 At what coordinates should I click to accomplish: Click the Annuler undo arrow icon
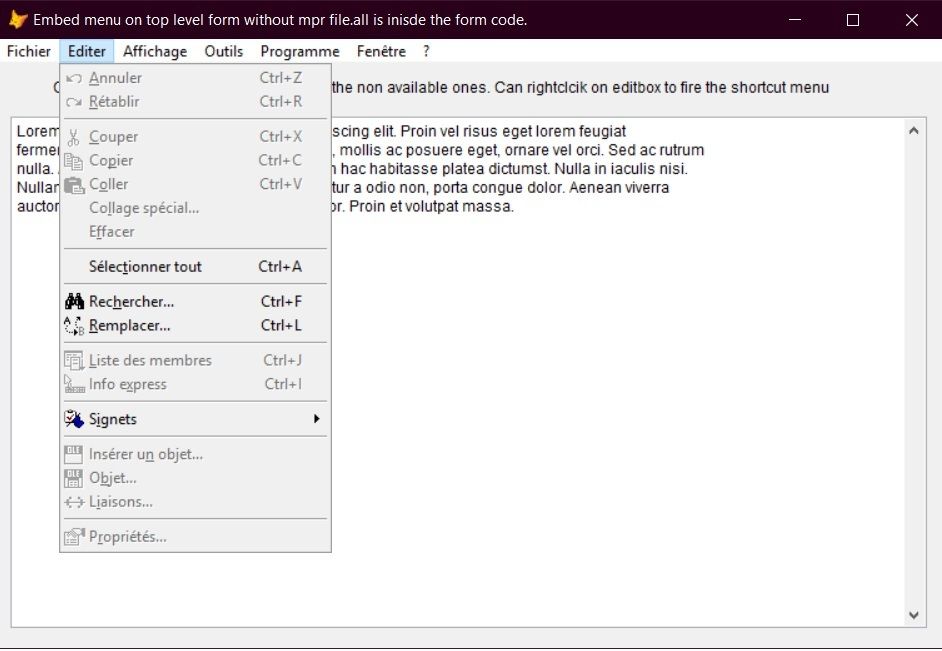[x=72, y=77]
